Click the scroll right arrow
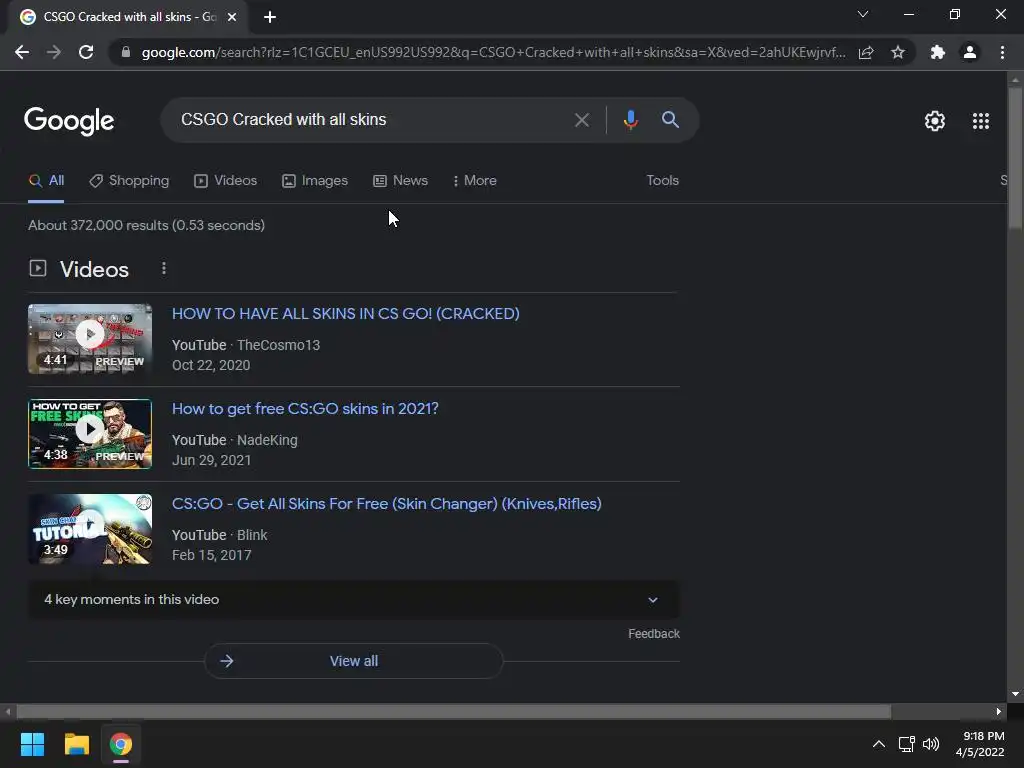The height and width of the screenshot is (768, 1024). point(999,711)
